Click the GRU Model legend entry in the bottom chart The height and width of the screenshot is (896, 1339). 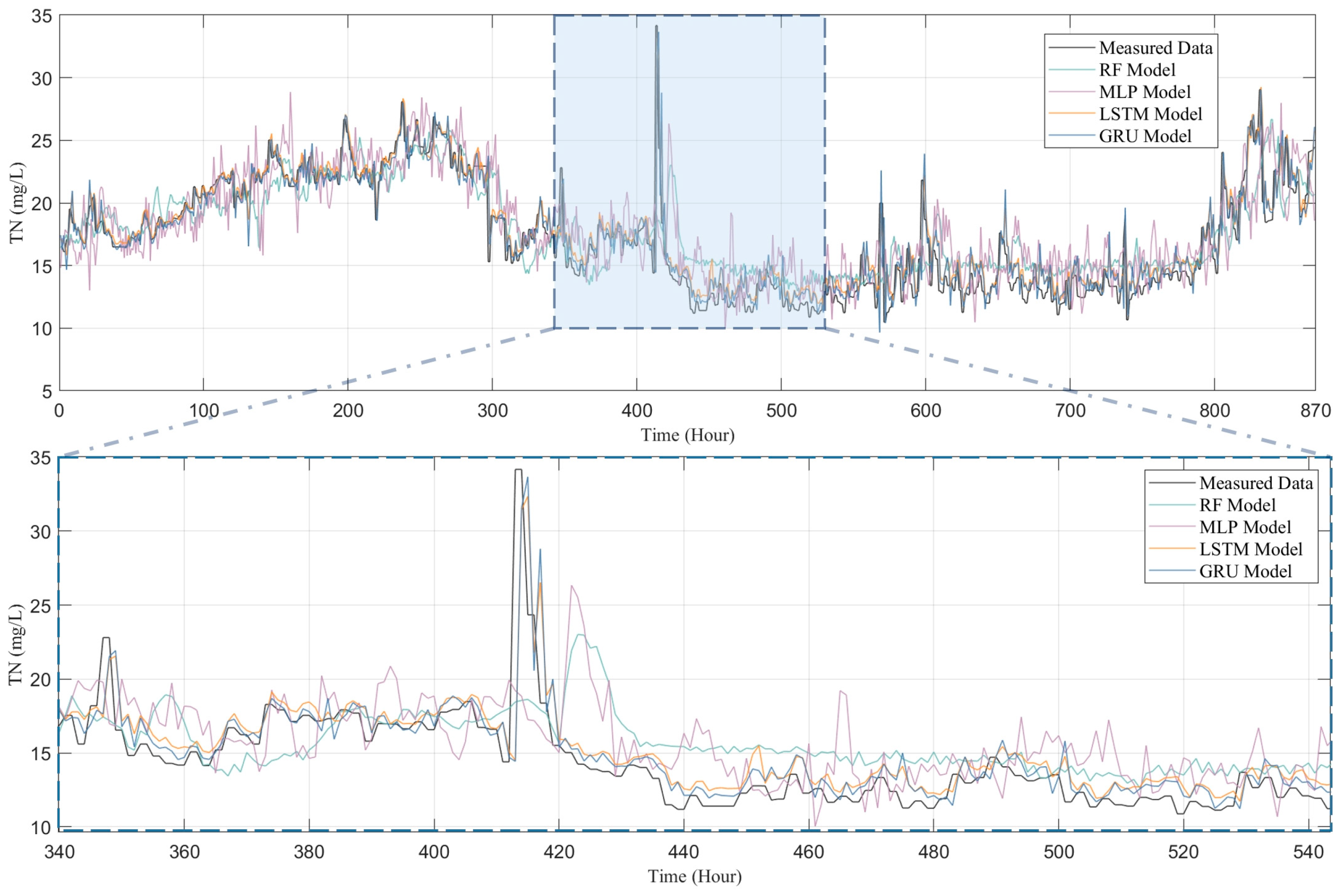click(x=1245, y=571)
